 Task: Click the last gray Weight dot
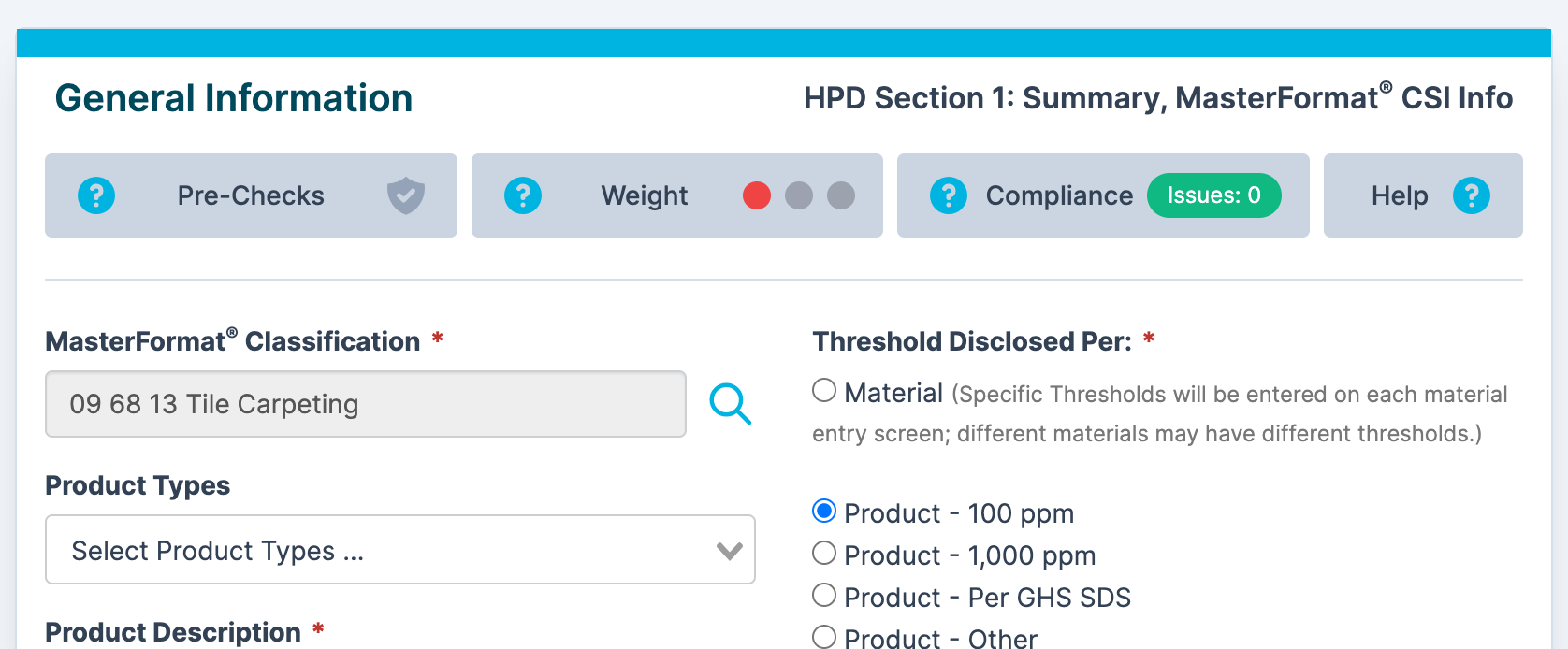841,195
